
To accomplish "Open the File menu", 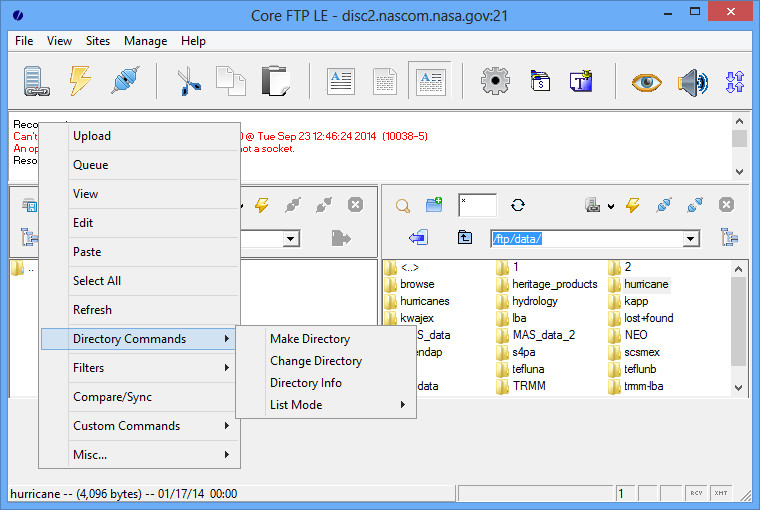I will pyautogui.click(x=24, y=41).
